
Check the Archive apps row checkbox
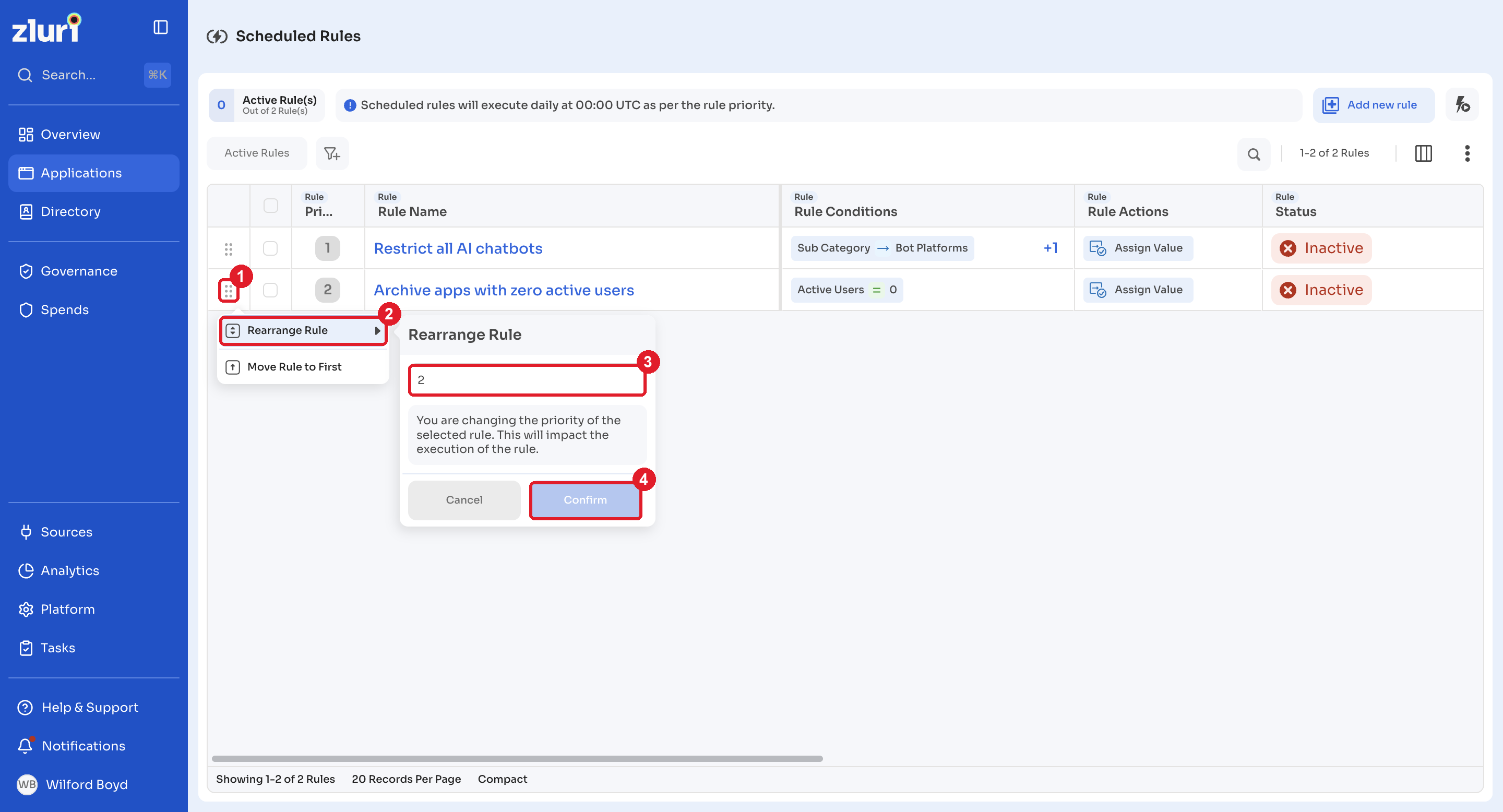point(270,290)
